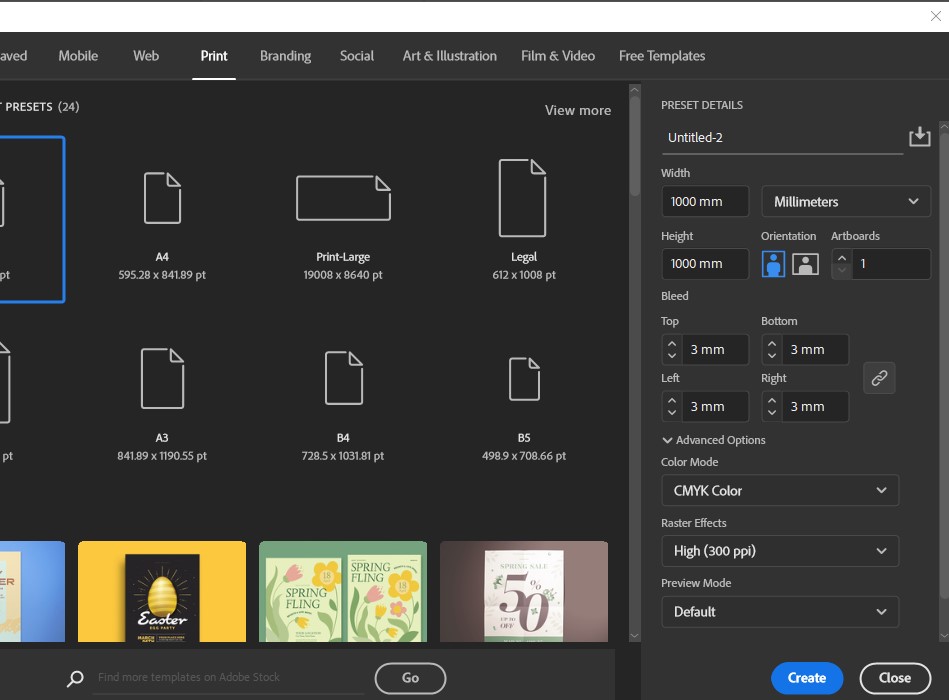
Task: Click the Create button
Action: 807,678
